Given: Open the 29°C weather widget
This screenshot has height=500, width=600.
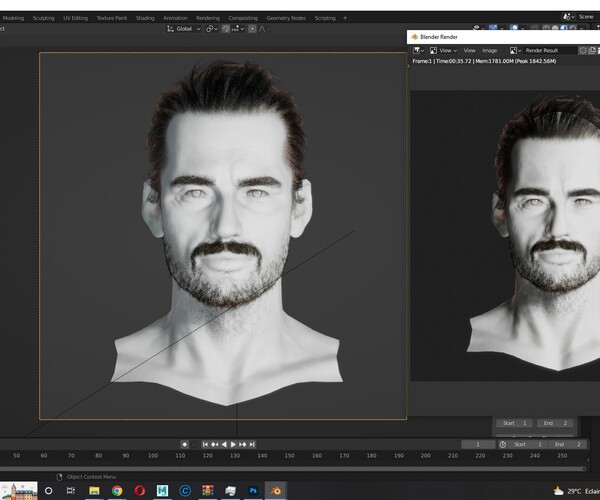Looking at the screenshot, I should [576, 491].
